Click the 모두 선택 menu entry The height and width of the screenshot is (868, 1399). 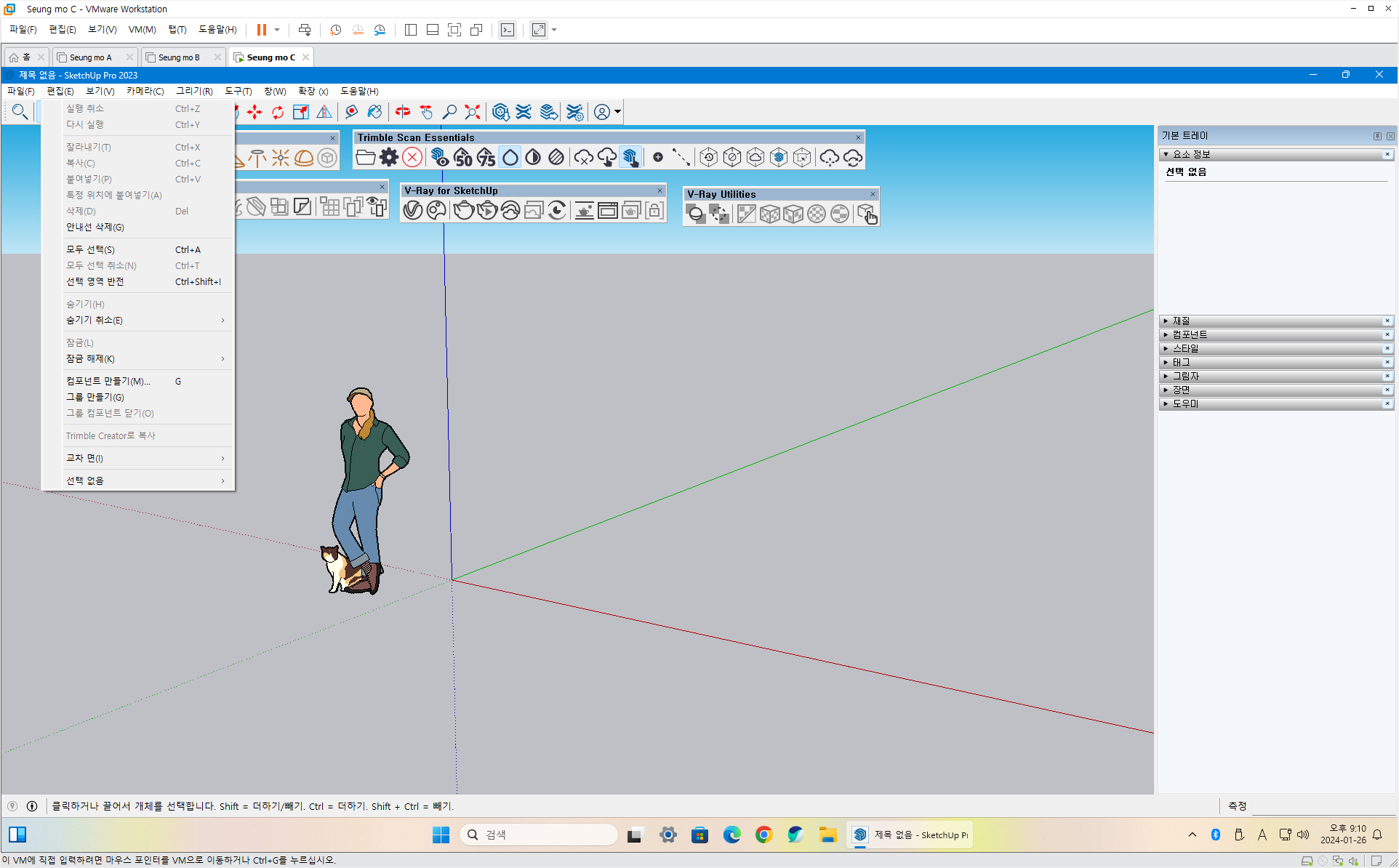(90, 249)
